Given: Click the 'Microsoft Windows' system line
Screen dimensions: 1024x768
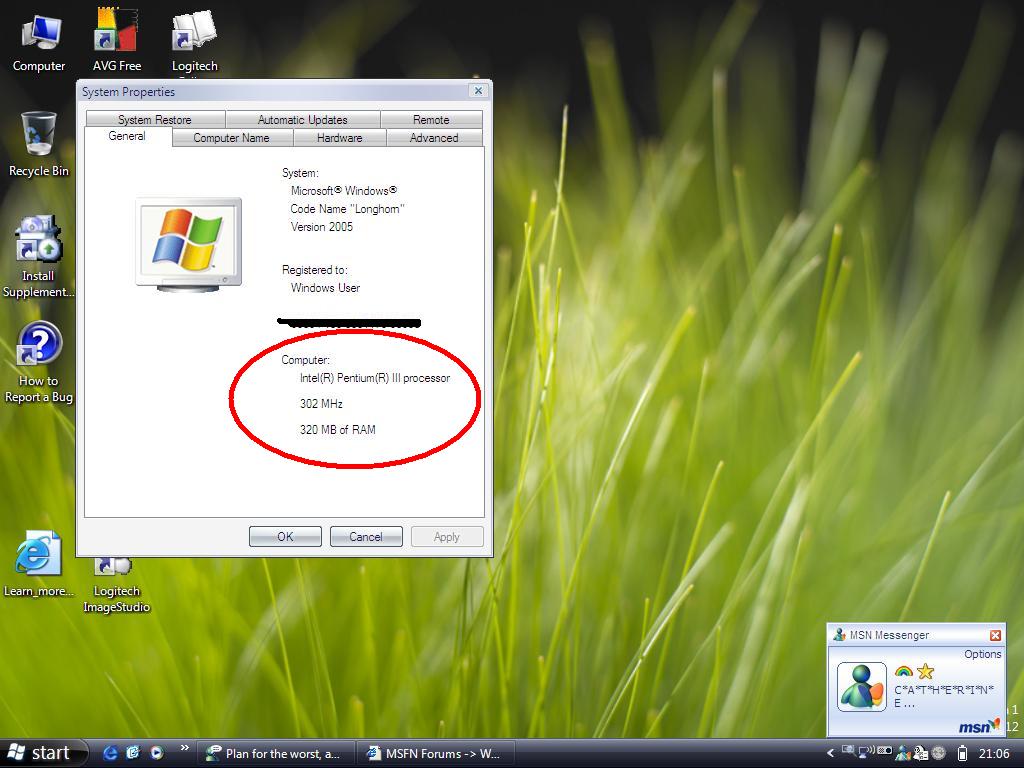Looking at the screenshot, I should 344,191.
